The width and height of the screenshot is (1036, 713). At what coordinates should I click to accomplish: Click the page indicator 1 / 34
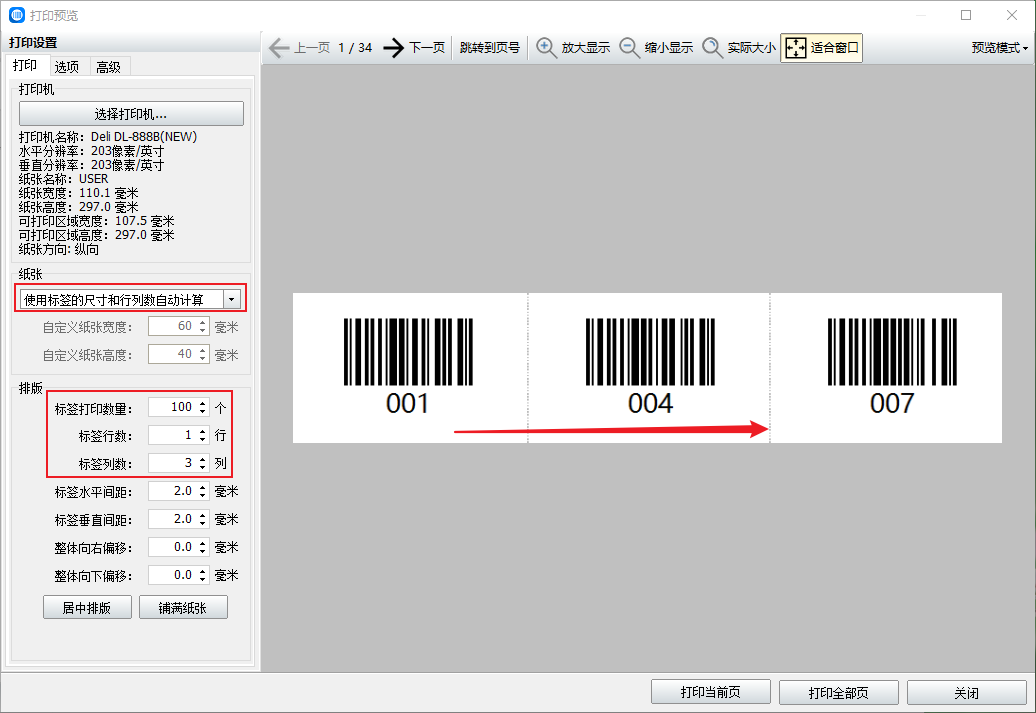tap(355, 48)
